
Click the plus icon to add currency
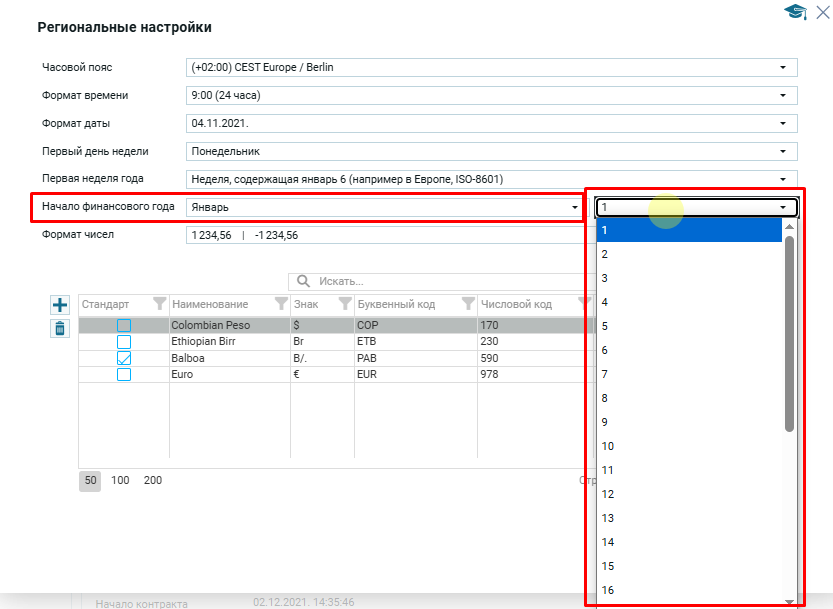pos(60,305)
